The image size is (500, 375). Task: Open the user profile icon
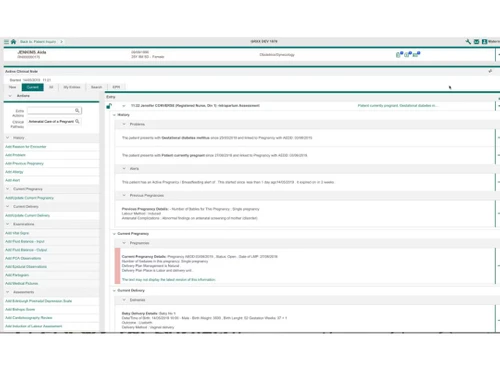(484, 42)
